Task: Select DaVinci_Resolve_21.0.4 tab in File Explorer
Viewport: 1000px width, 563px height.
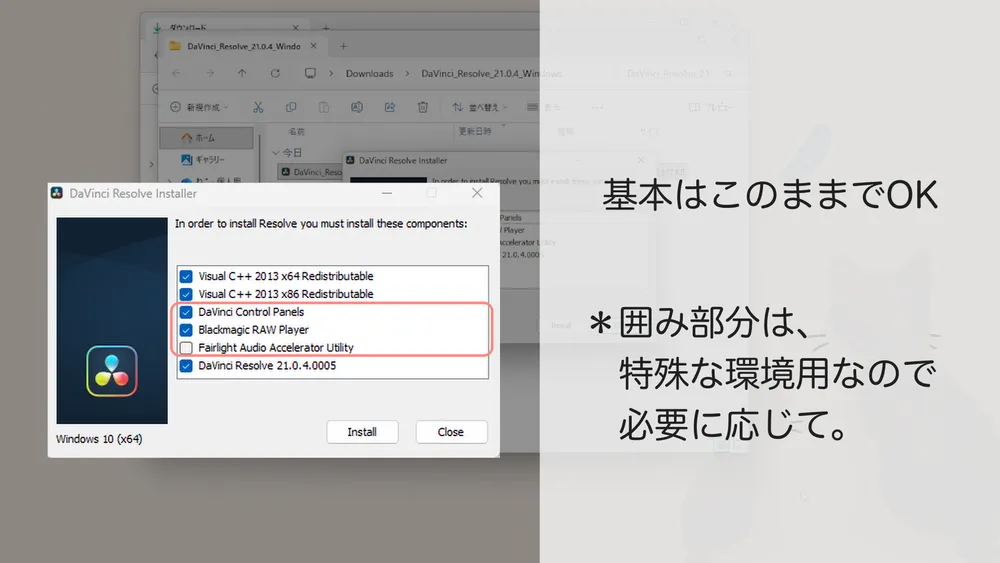Action: [x=244, y=47]
